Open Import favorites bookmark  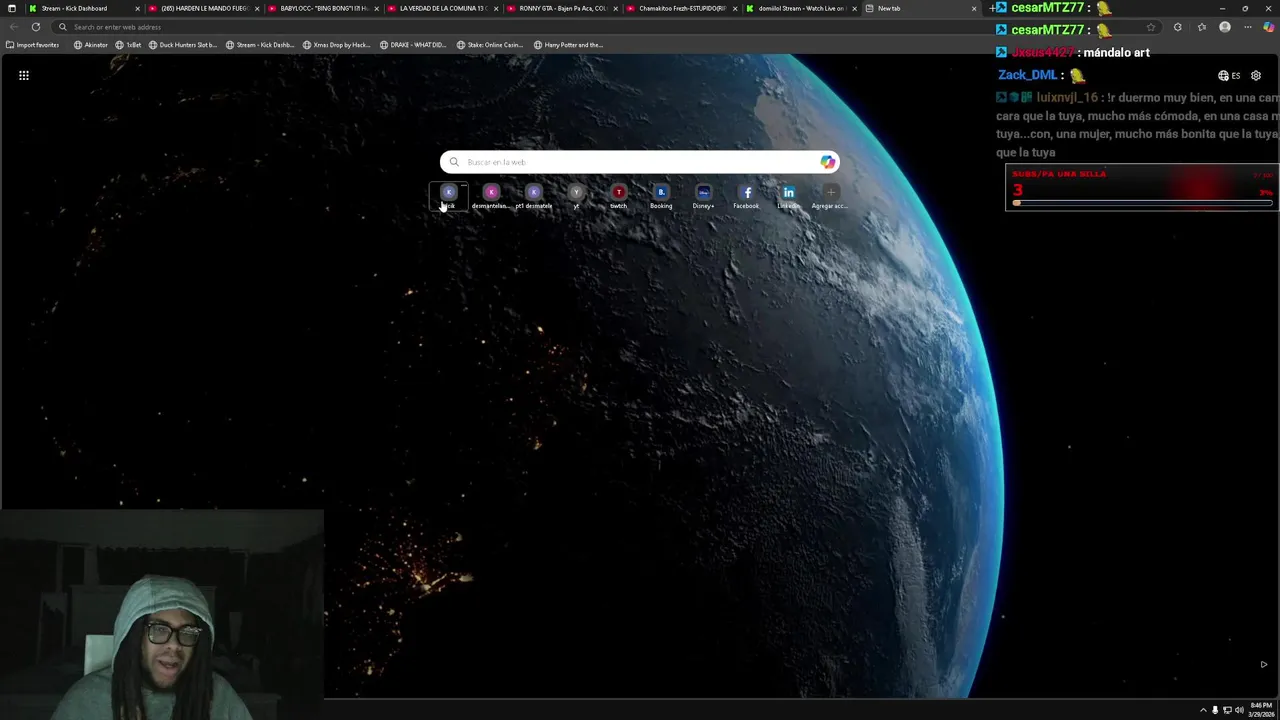(33, 45)
